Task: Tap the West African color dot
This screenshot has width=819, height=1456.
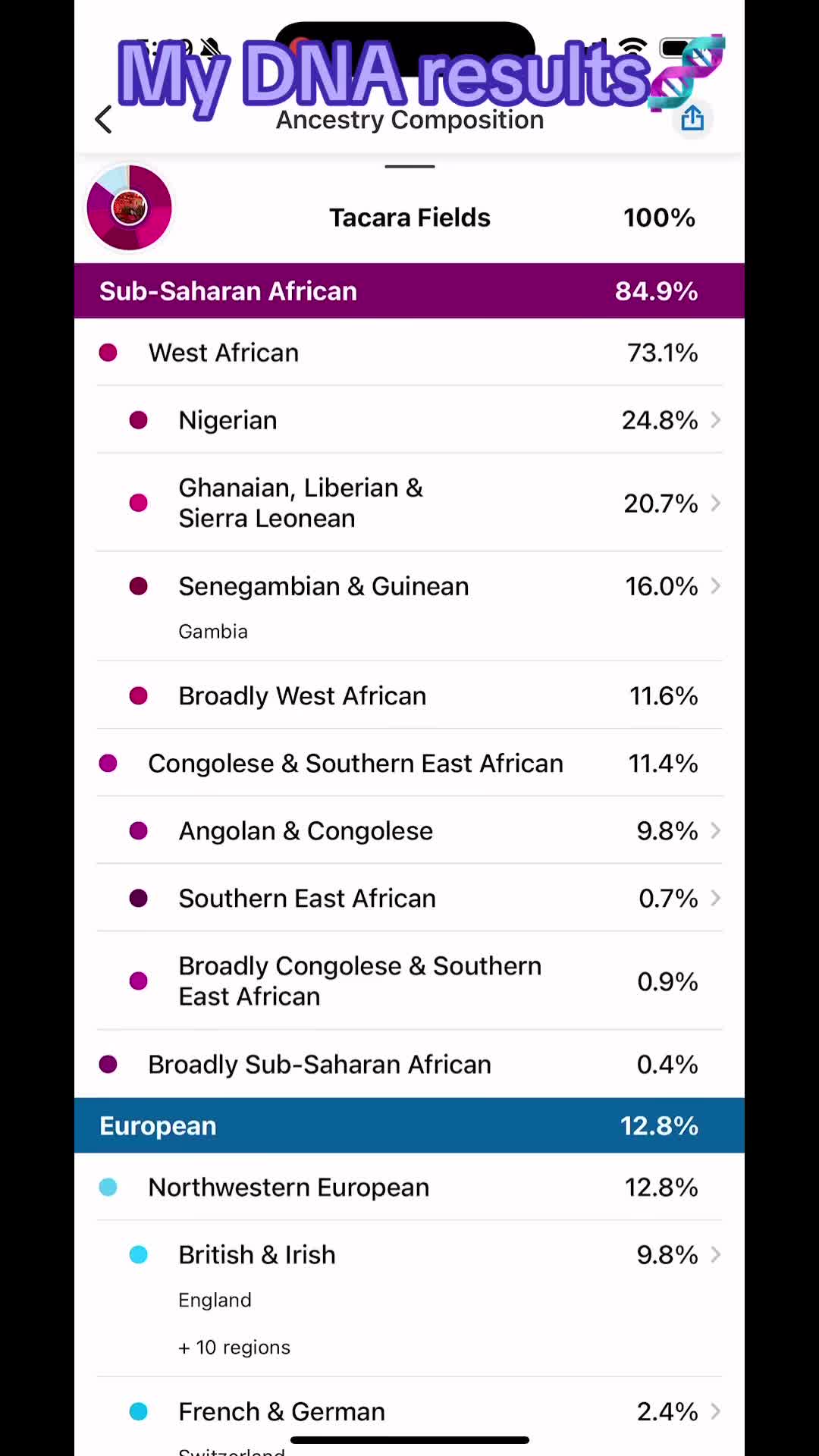Action: point(108,353)
